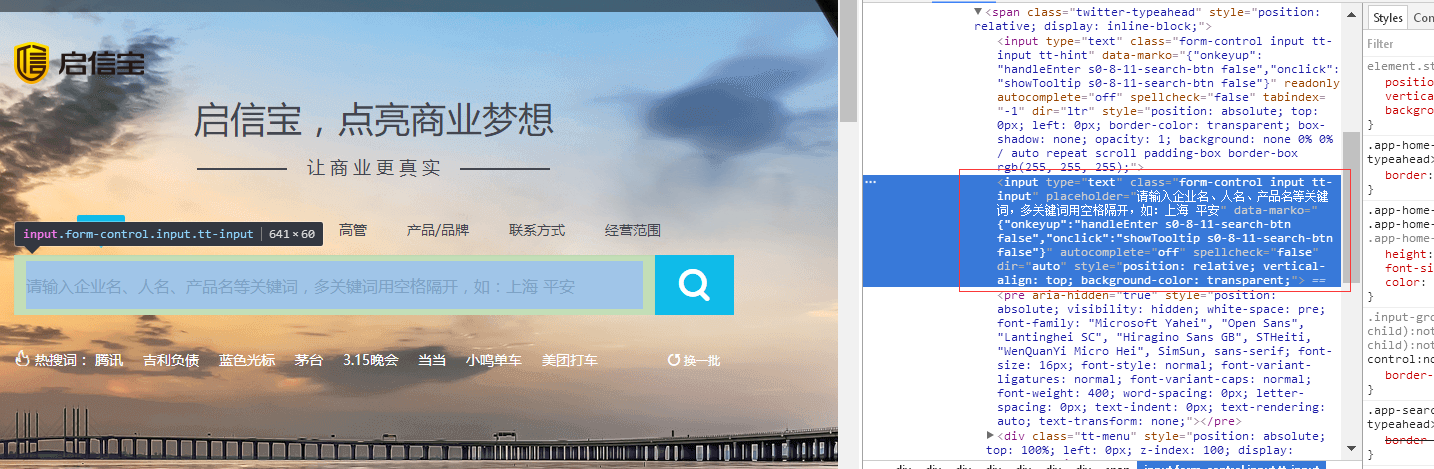
Task: Click hot keyword 吉利负债
Action: point(171,360)
